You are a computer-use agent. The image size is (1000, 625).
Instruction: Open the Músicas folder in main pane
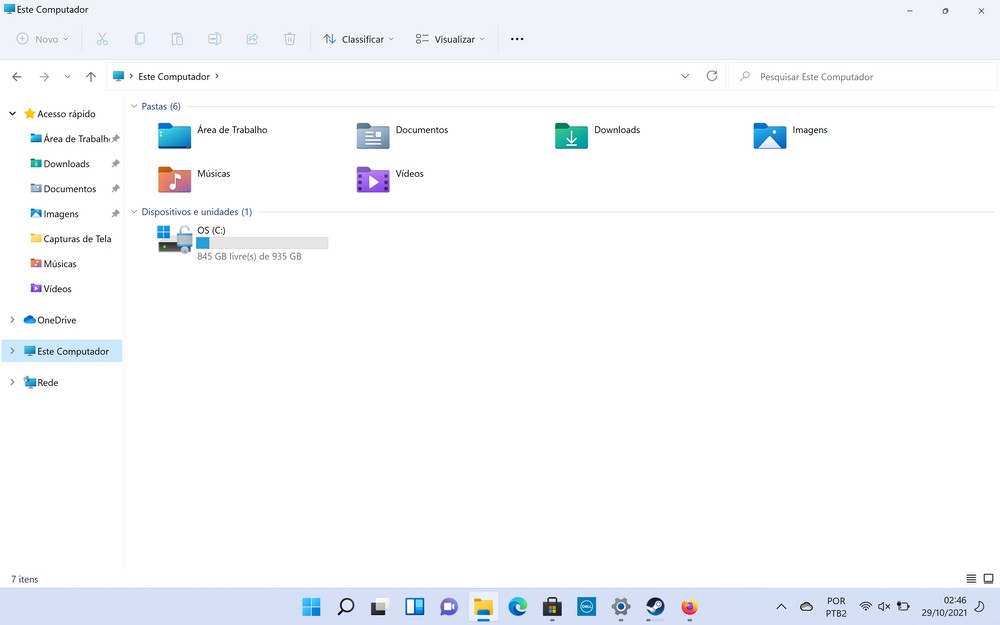(175, 179)
